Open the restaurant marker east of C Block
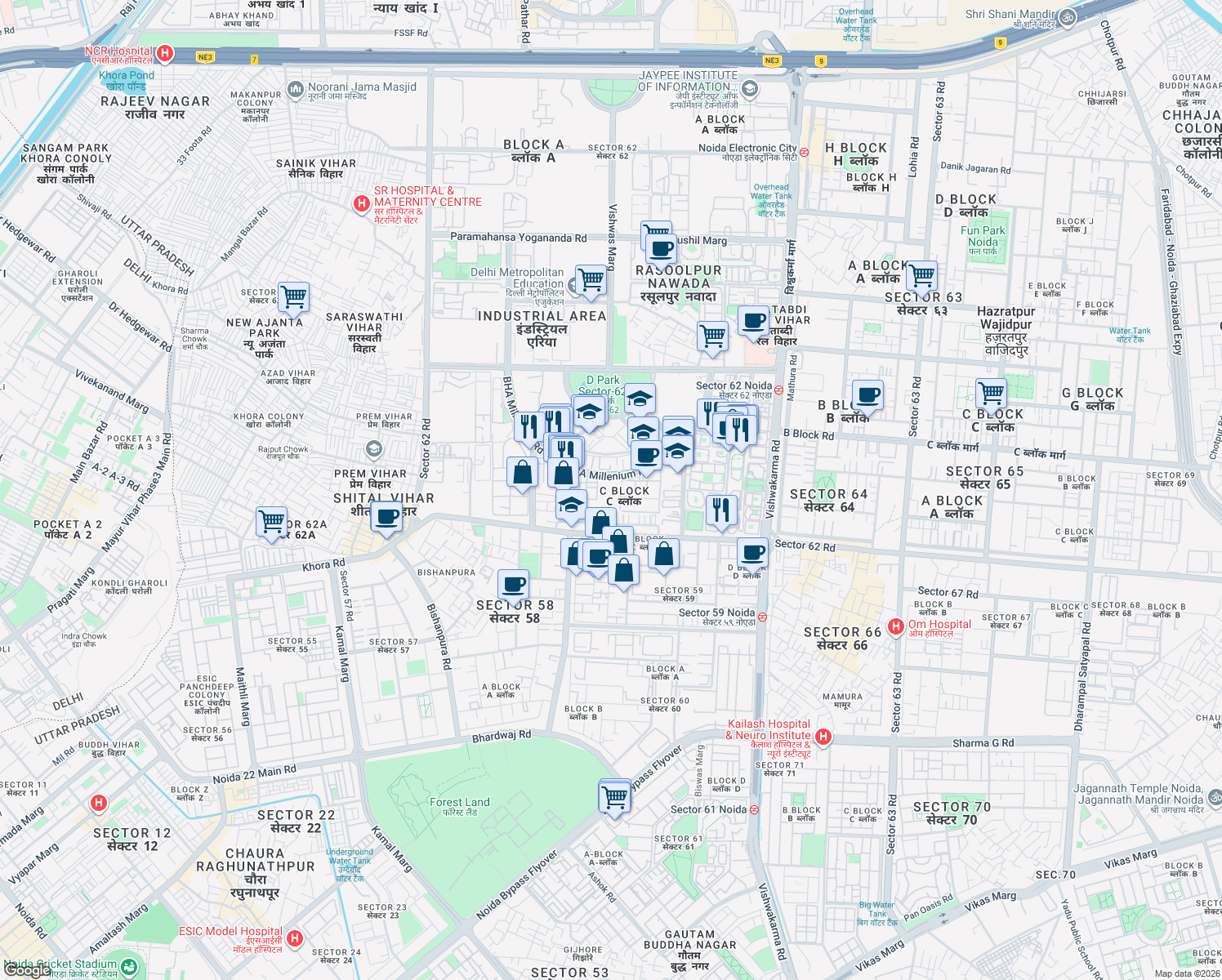This screenshot has width=1222, height=980. tap(722, 510)
